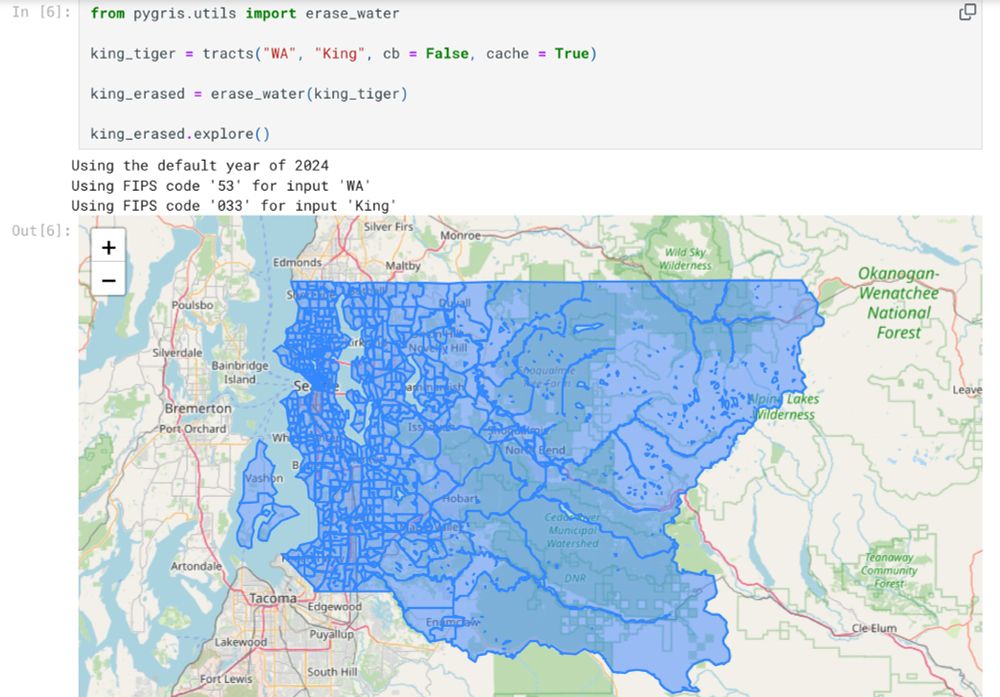Click the Puyallup map label
The image size is (1000, 697).
pyautogui.click(x=332, y=635)
